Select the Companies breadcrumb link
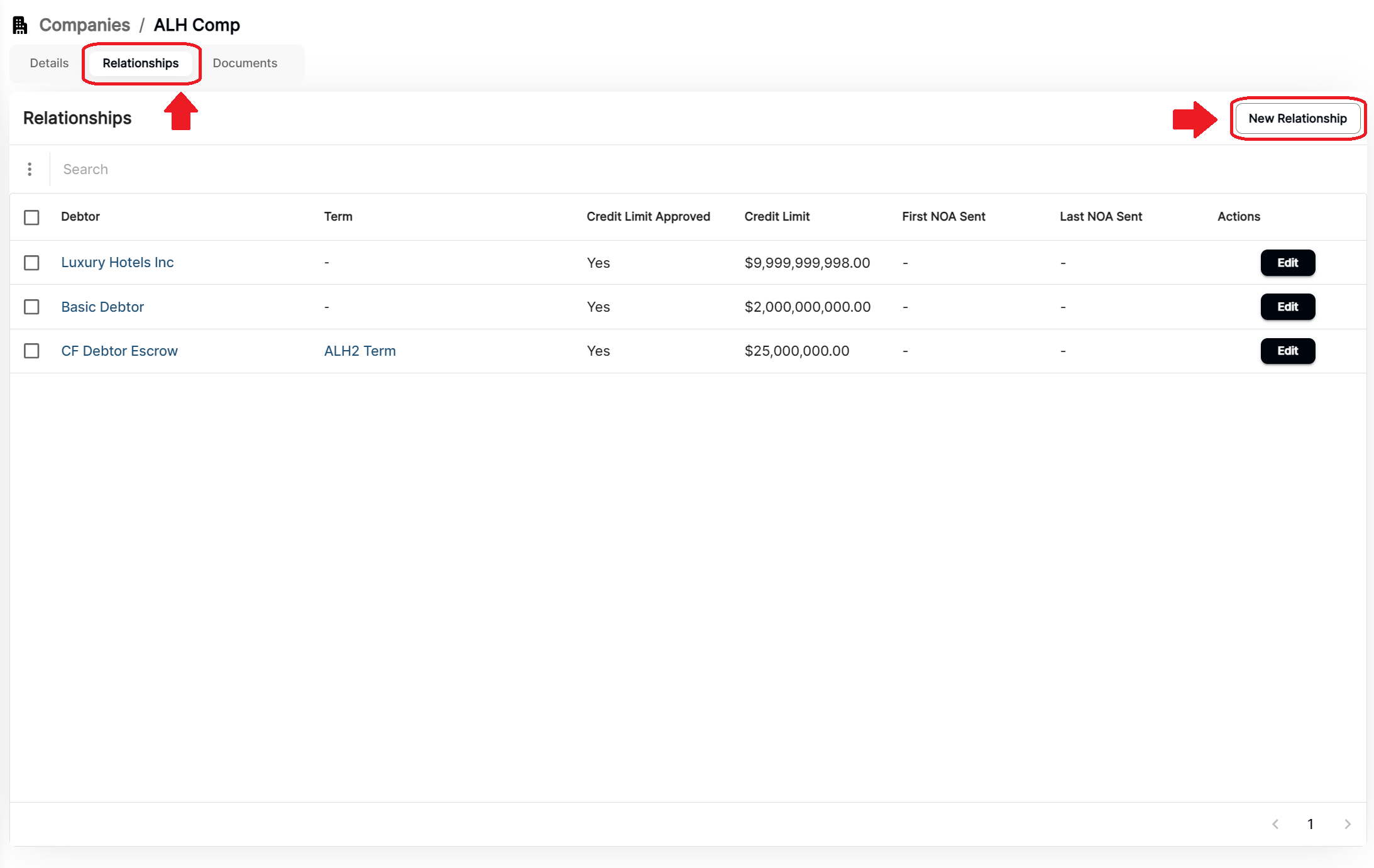 click(84, 25)
